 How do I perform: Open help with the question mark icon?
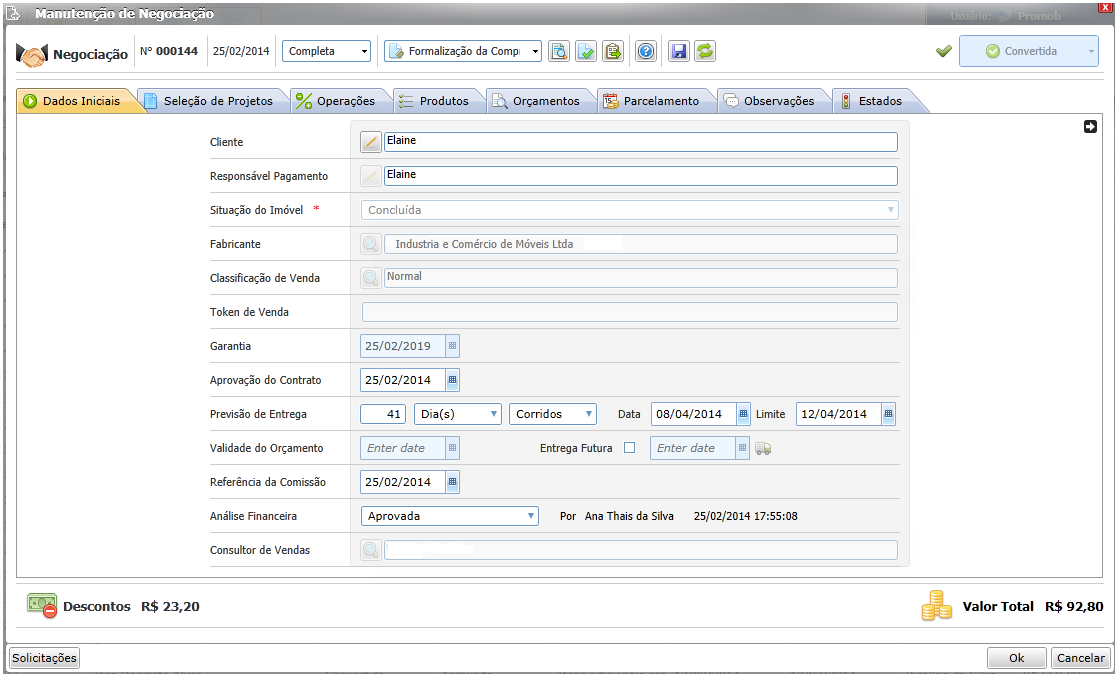point(646,51)
